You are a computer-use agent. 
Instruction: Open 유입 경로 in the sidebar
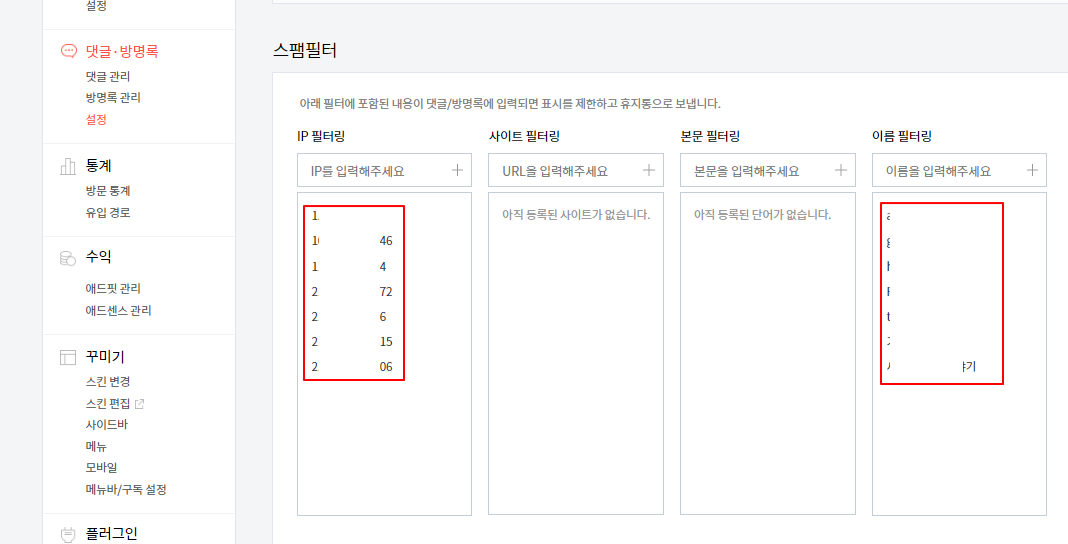pyautogui.click(x=108, y=212)
